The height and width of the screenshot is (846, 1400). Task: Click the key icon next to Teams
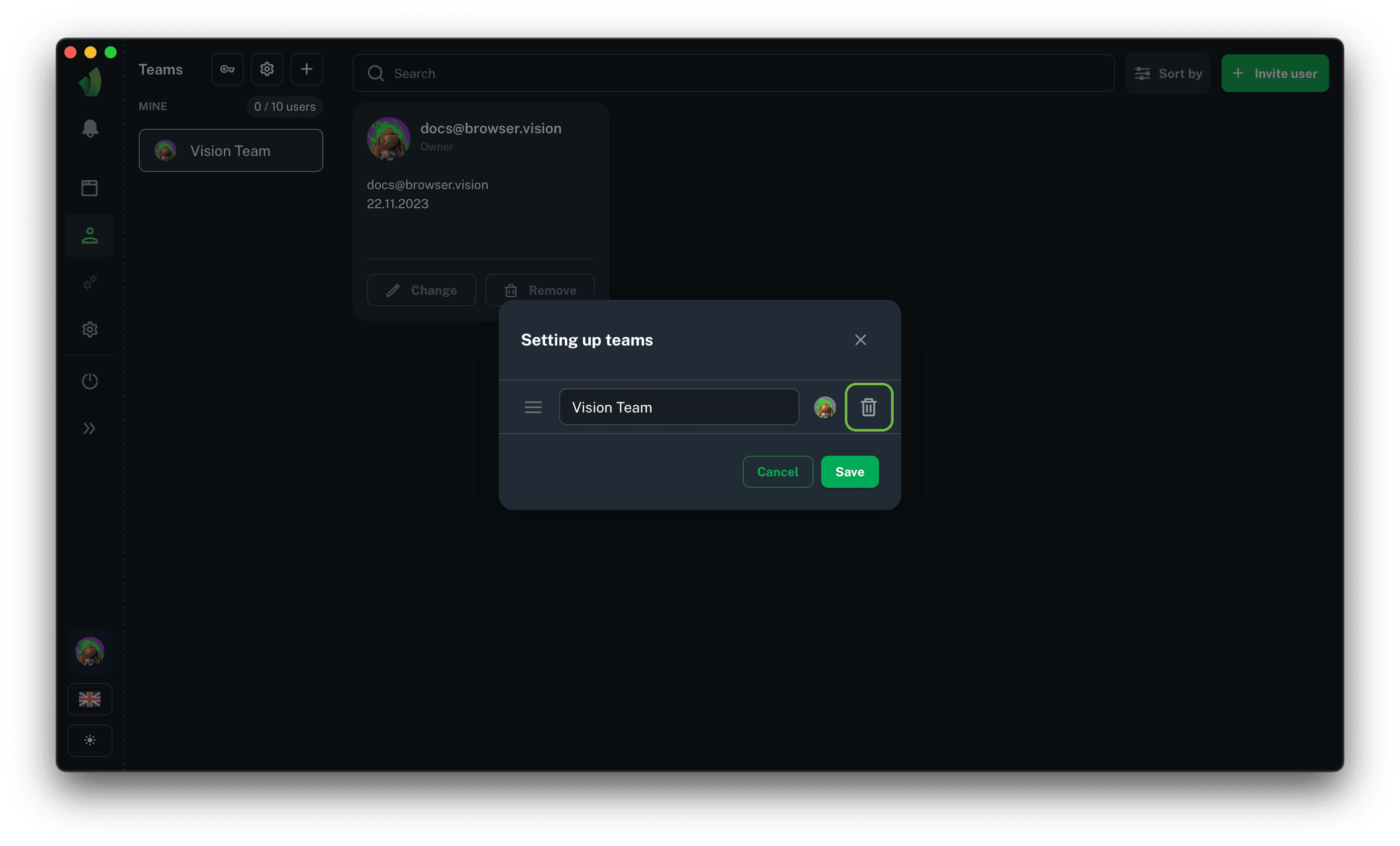point(227,69)
